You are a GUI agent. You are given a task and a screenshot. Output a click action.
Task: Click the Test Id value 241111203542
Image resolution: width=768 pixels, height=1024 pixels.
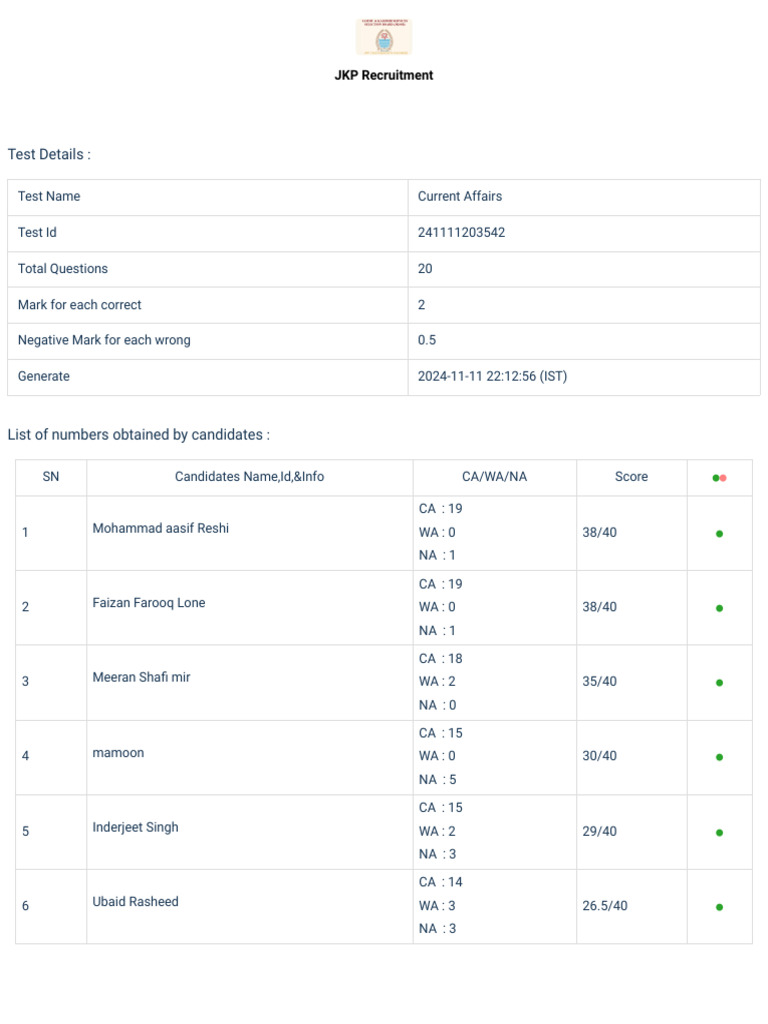tap(461, 232)
